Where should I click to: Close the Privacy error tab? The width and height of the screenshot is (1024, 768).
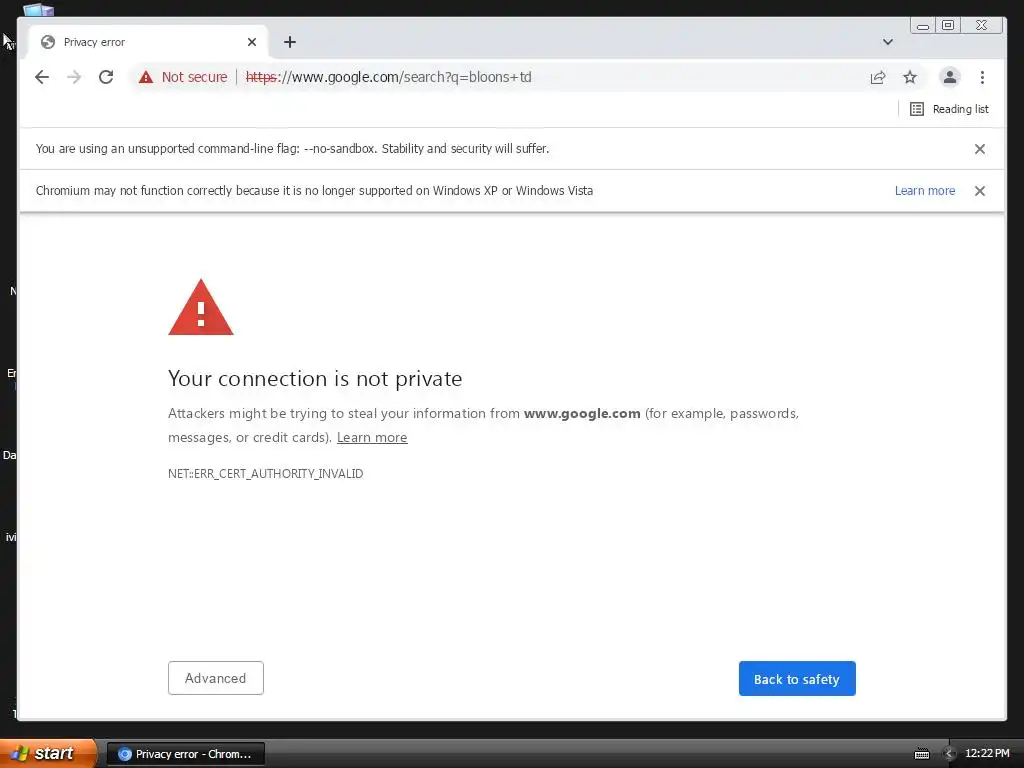point(252,42)
